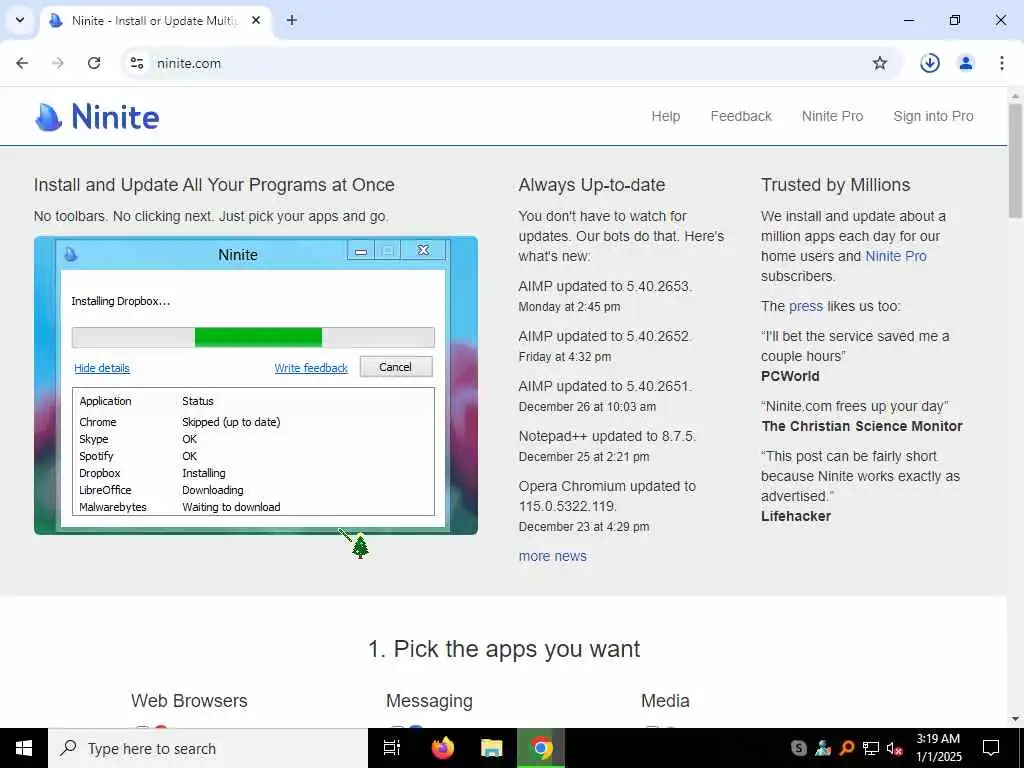Image resolution: width=1024 pixels, height=768 pixels.
Task: Click the Skype system tray icon
Action: tap(798, 748)
